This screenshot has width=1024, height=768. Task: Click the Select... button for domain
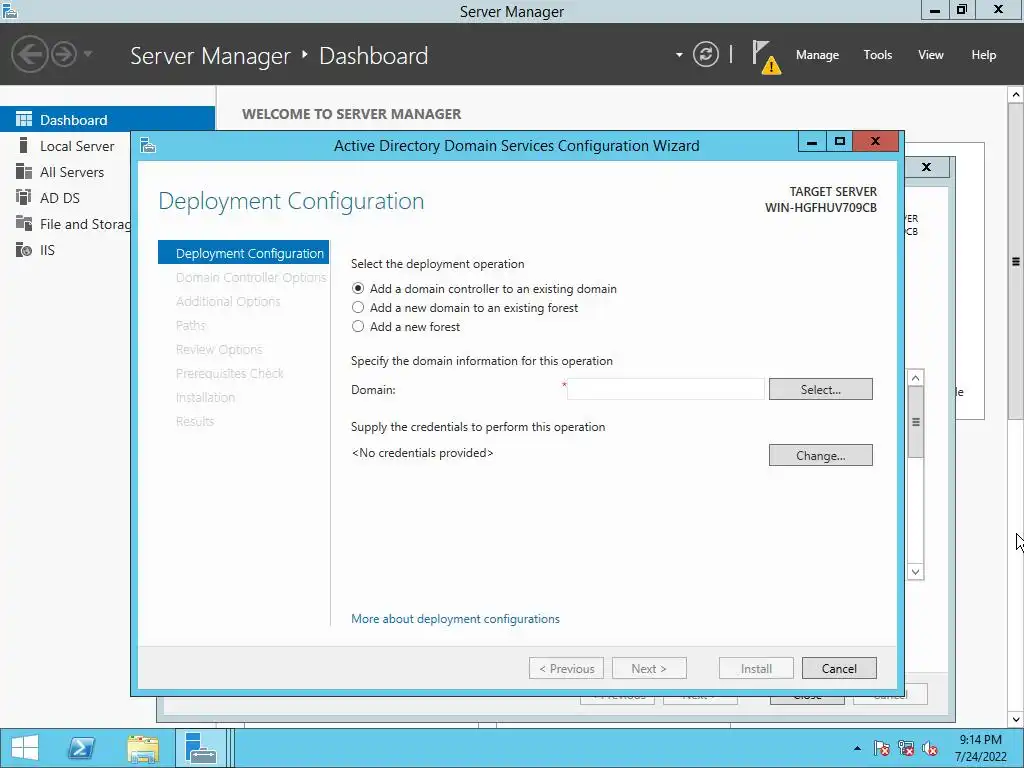[820, 389]
